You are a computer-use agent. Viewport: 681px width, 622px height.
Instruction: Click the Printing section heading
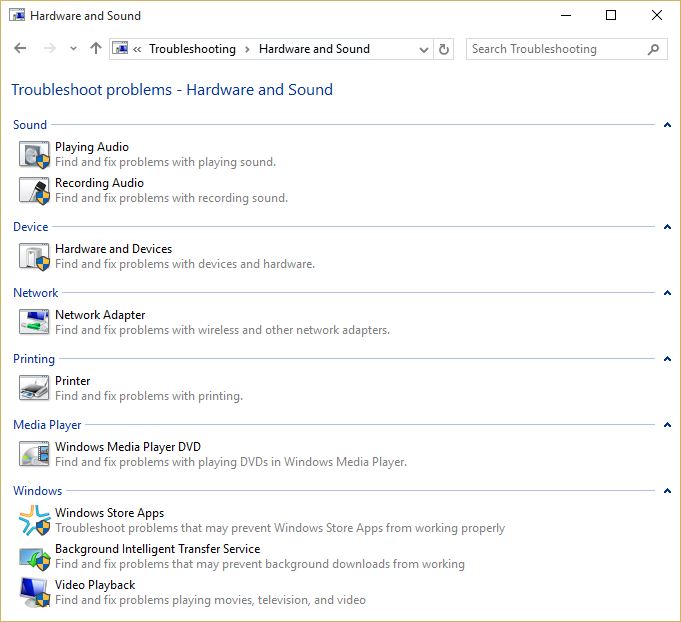(x=34, y=359)
